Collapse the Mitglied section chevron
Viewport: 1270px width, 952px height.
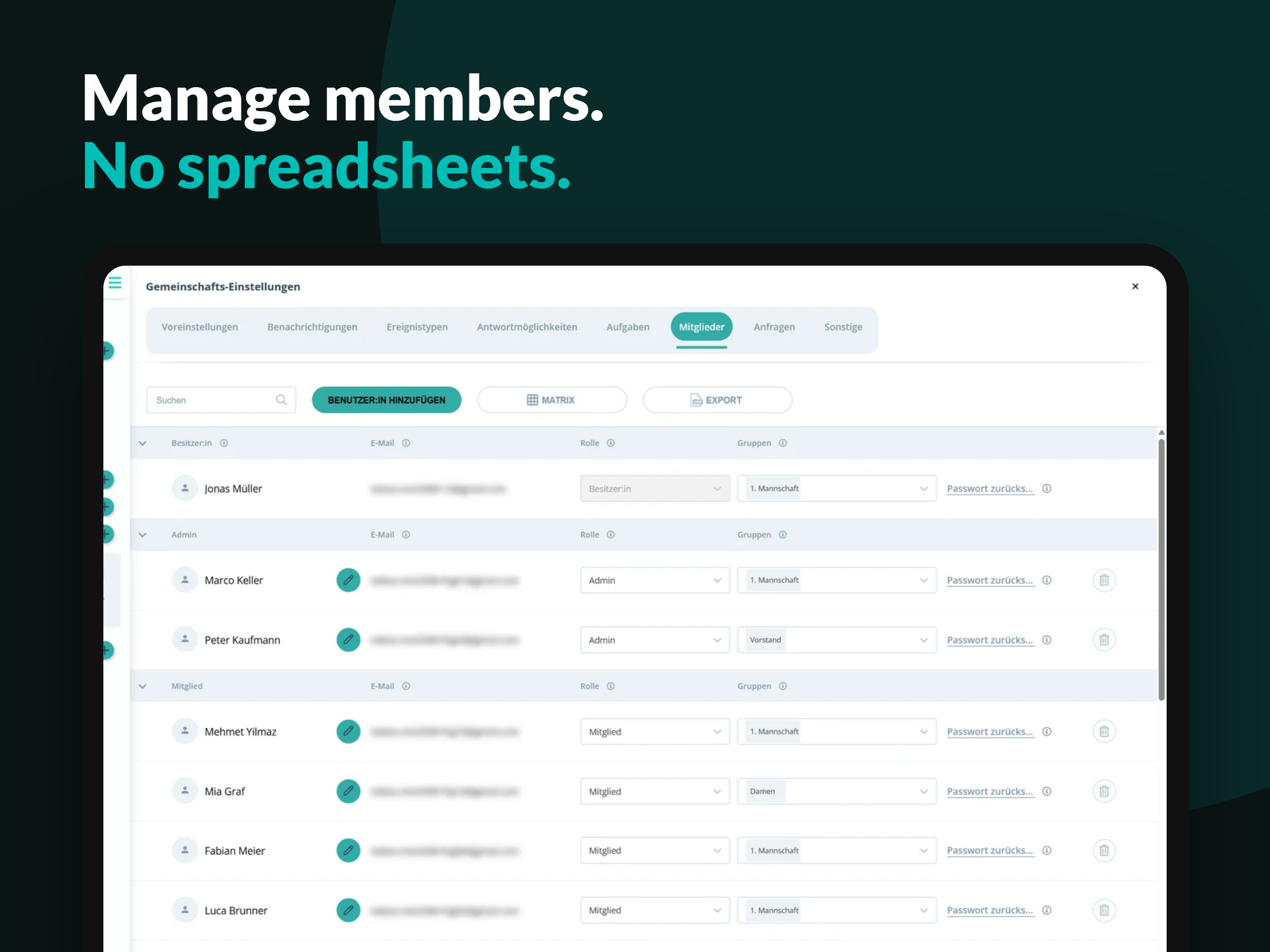tap(143, 686)
